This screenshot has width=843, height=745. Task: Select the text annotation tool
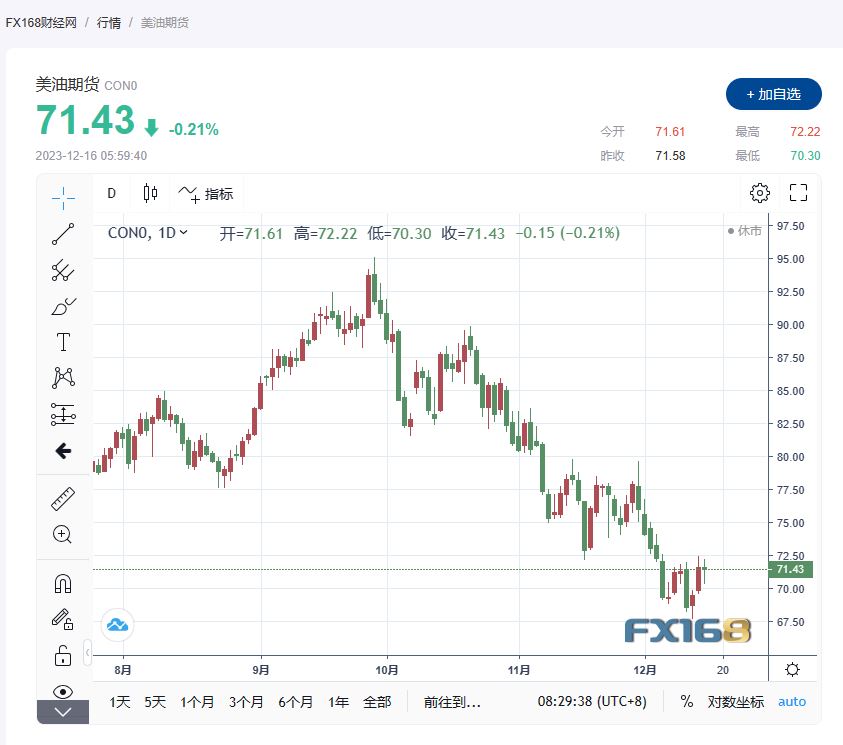tap(63, 342)
